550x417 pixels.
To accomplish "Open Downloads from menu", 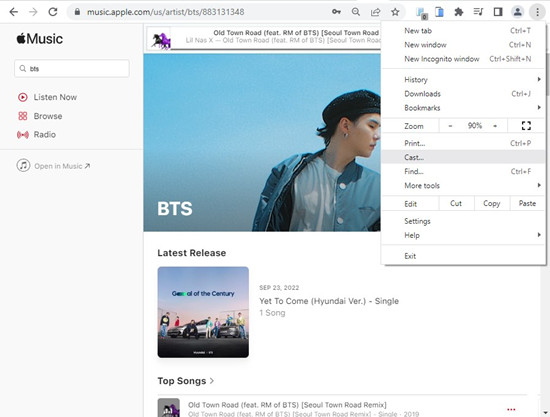I will (463, 94).
